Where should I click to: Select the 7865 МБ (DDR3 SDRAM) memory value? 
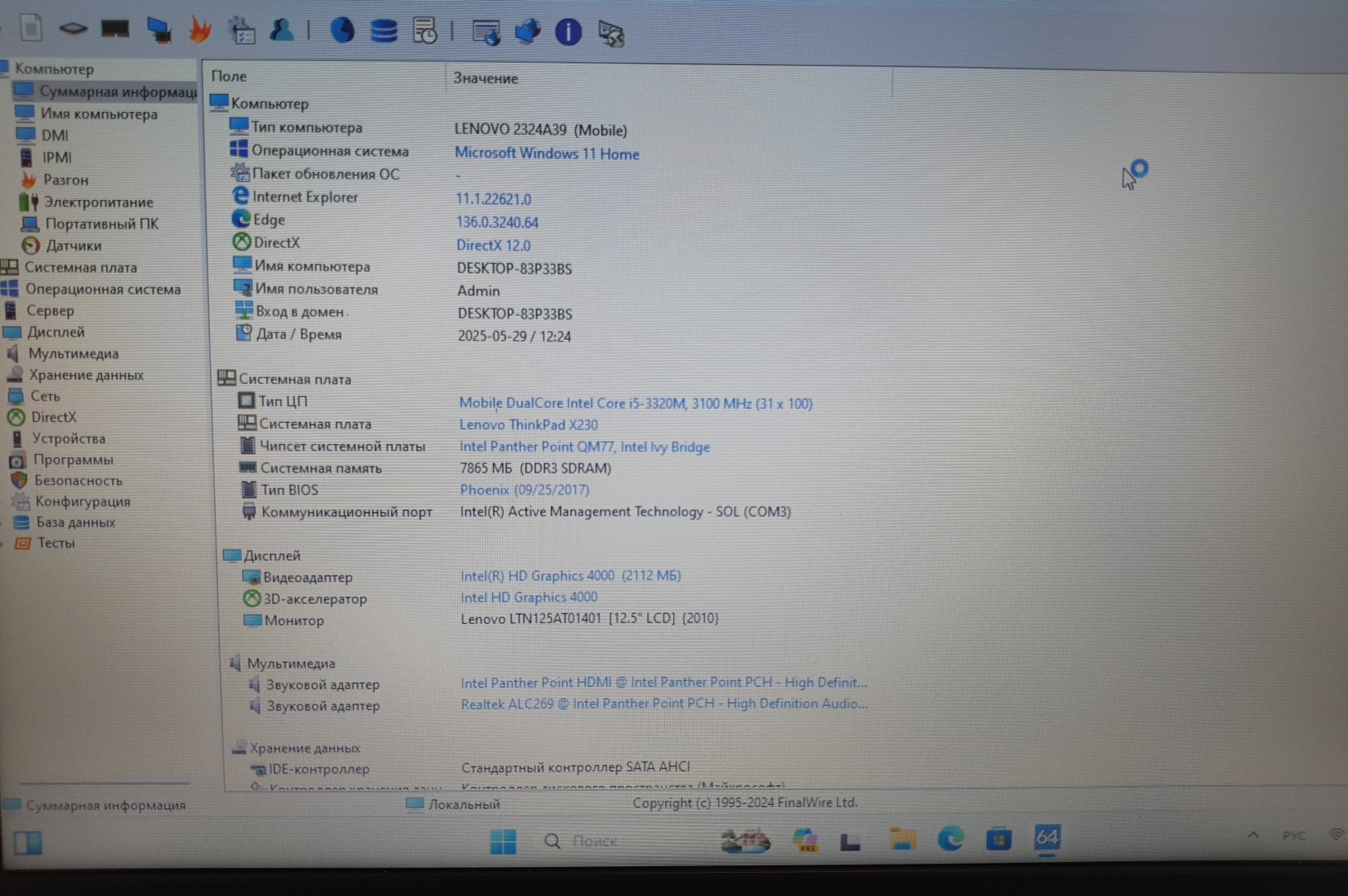[x=535, y=468]
